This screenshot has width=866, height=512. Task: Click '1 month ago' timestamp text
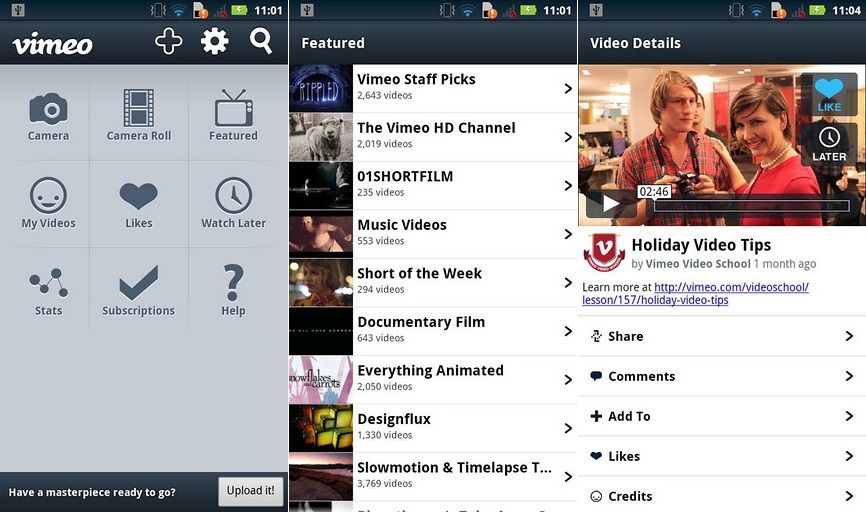785,264
